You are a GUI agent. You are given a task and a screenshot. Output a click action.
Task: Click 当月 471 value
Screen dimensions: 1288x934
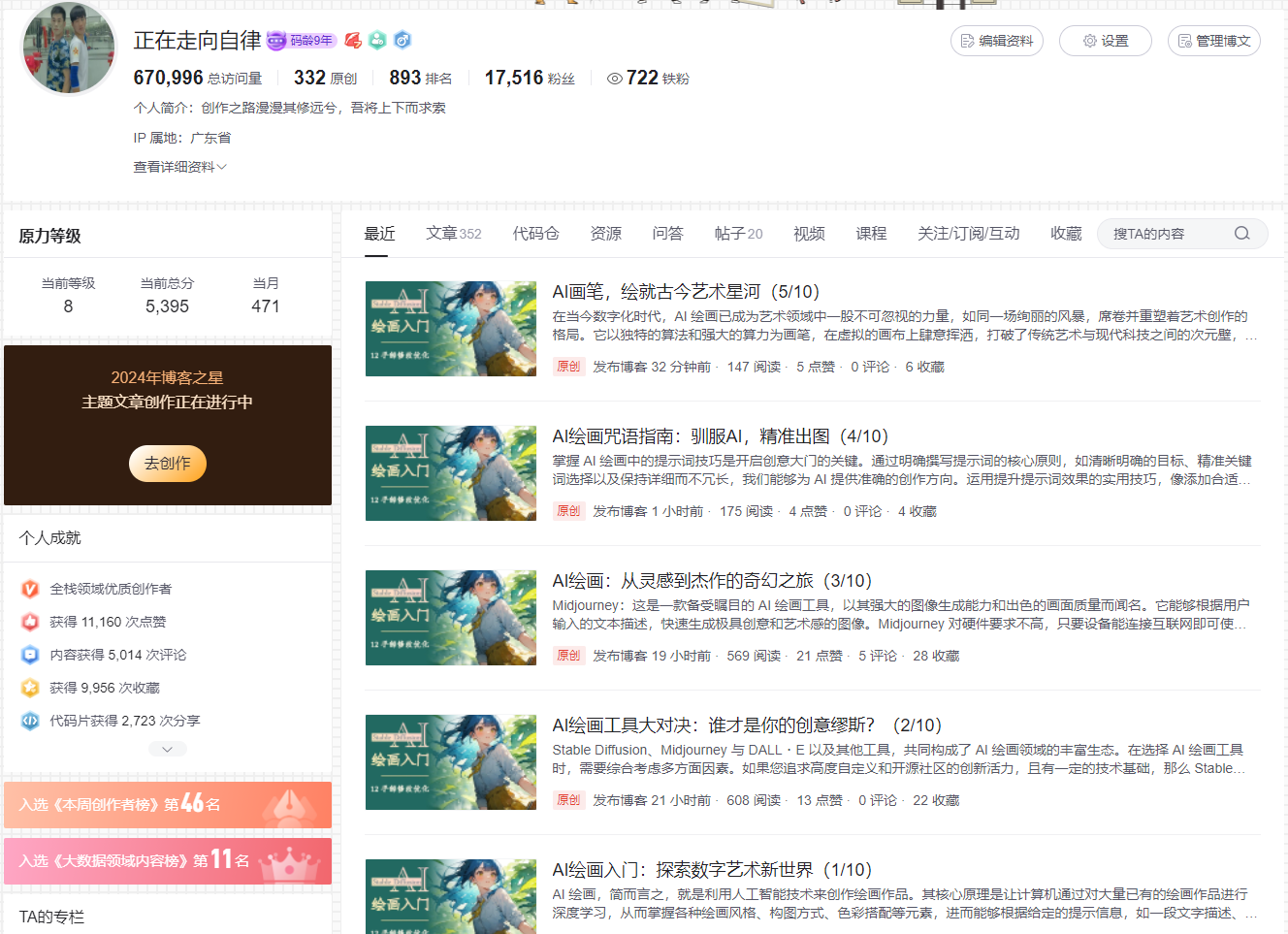point(266,306)
